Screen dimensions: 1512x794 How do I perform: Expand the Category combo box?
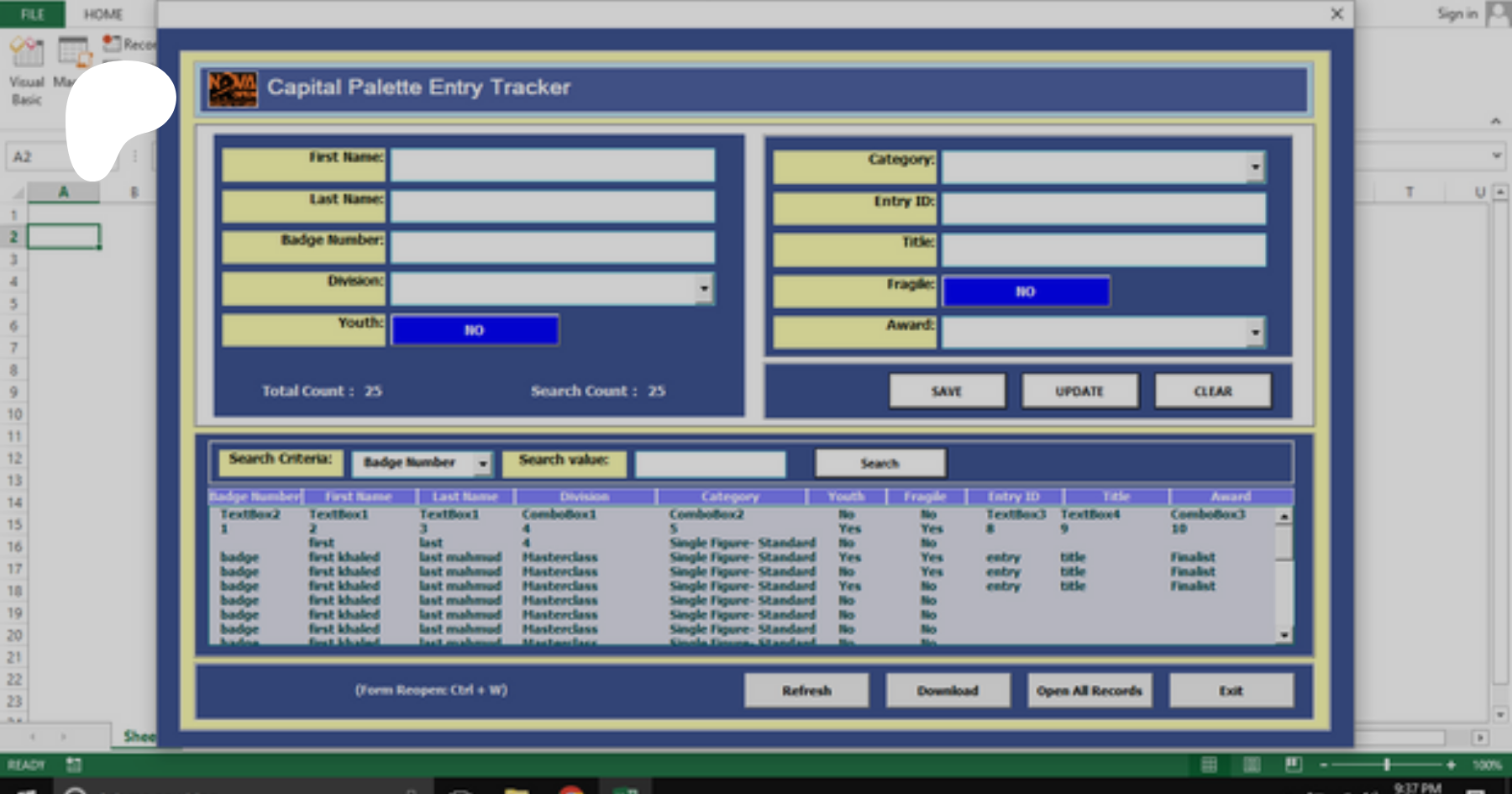[1255, 167]
